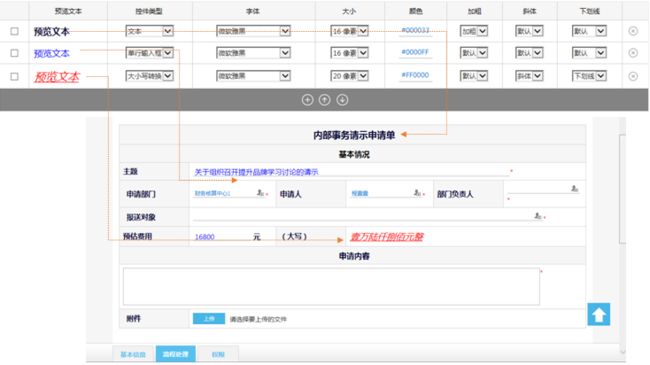Click the blue 预览文本 preview text
Image resolution: width=650 pixels, height=365 pixels.
(x=51, y=54)
